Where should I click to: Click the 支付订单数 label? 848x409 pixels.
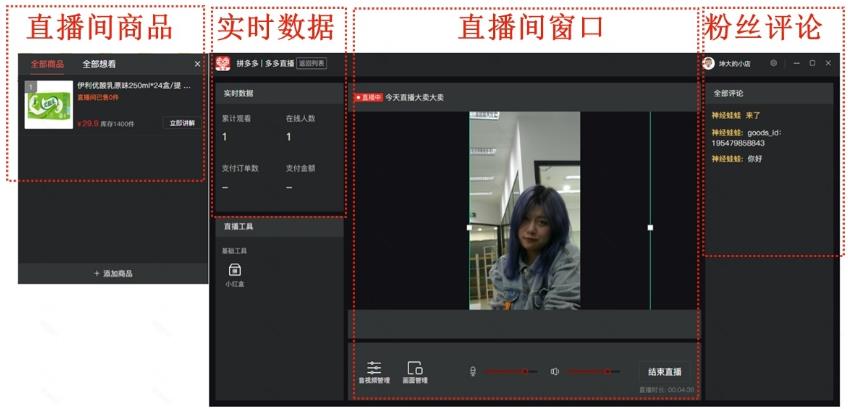pos(240,168)
